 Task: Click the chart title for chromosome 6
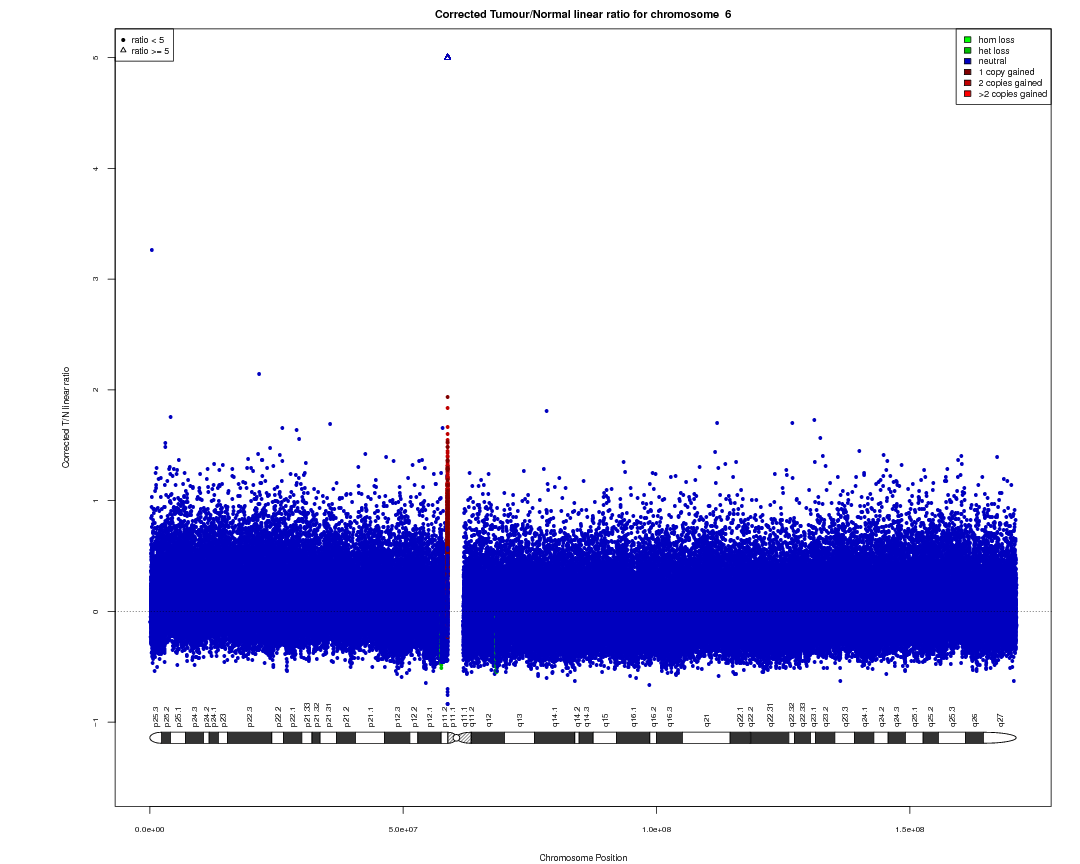click(583, 14)
